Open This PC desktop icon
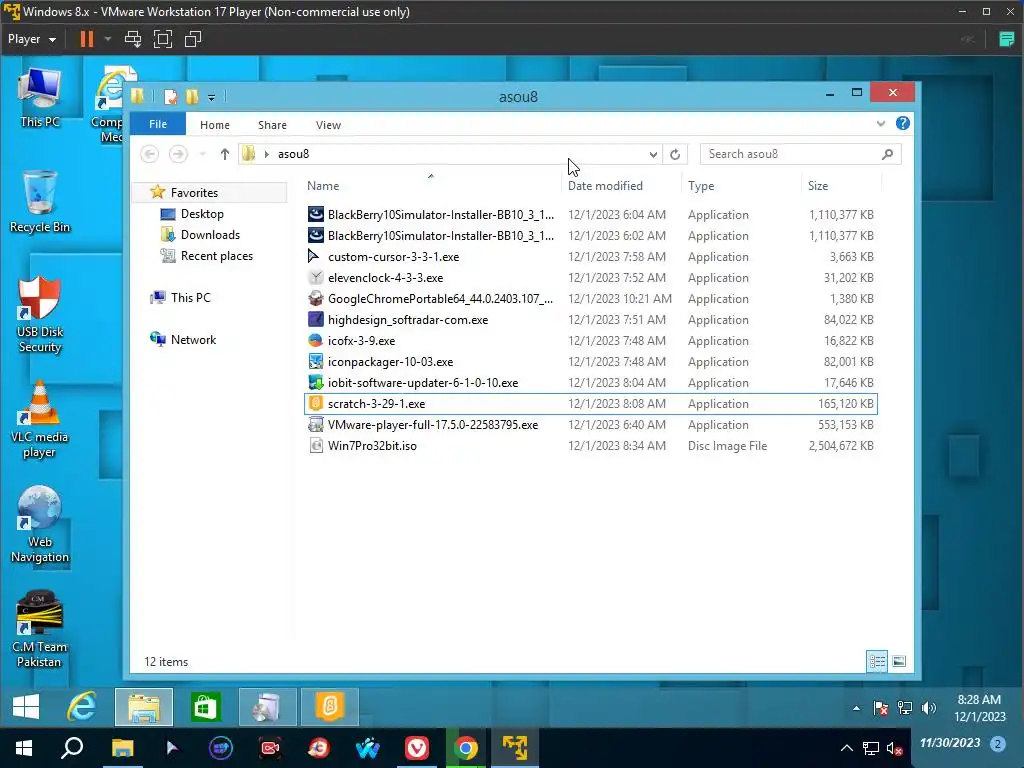Image resolution: width=1024 pixels, height=768 pixels. point(40,97)
